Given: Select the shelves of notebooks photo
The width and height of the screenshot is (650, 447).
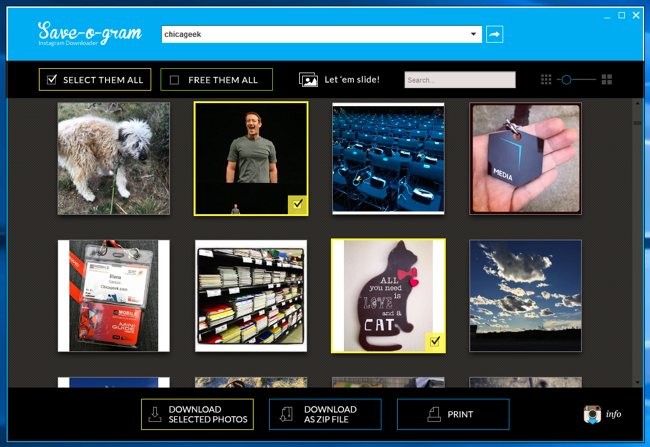Looking at the screenshot, I should 251,296.
